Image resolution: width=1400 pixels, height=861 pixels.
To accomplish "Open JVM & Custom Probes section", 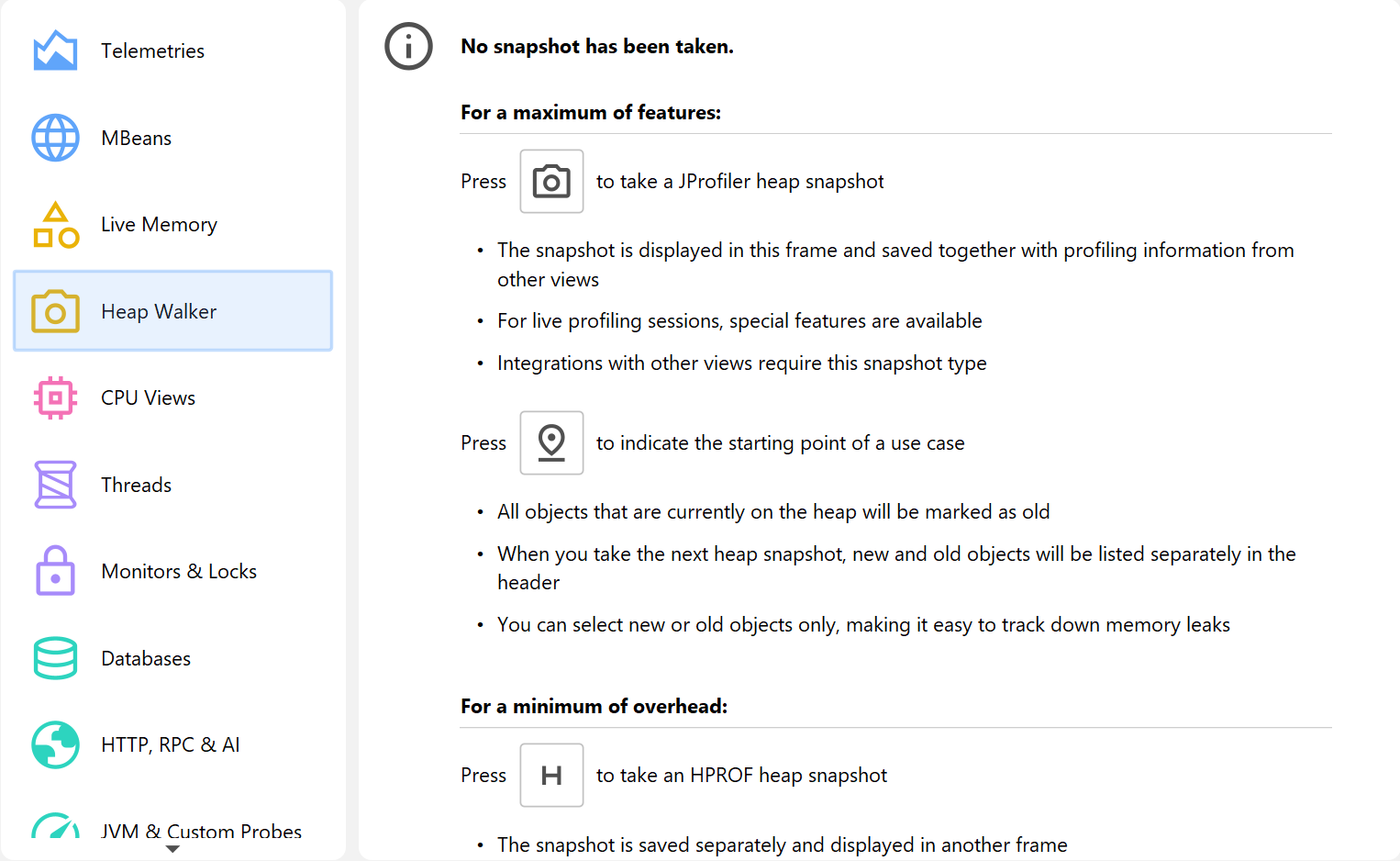I will [x=201, y=831].
